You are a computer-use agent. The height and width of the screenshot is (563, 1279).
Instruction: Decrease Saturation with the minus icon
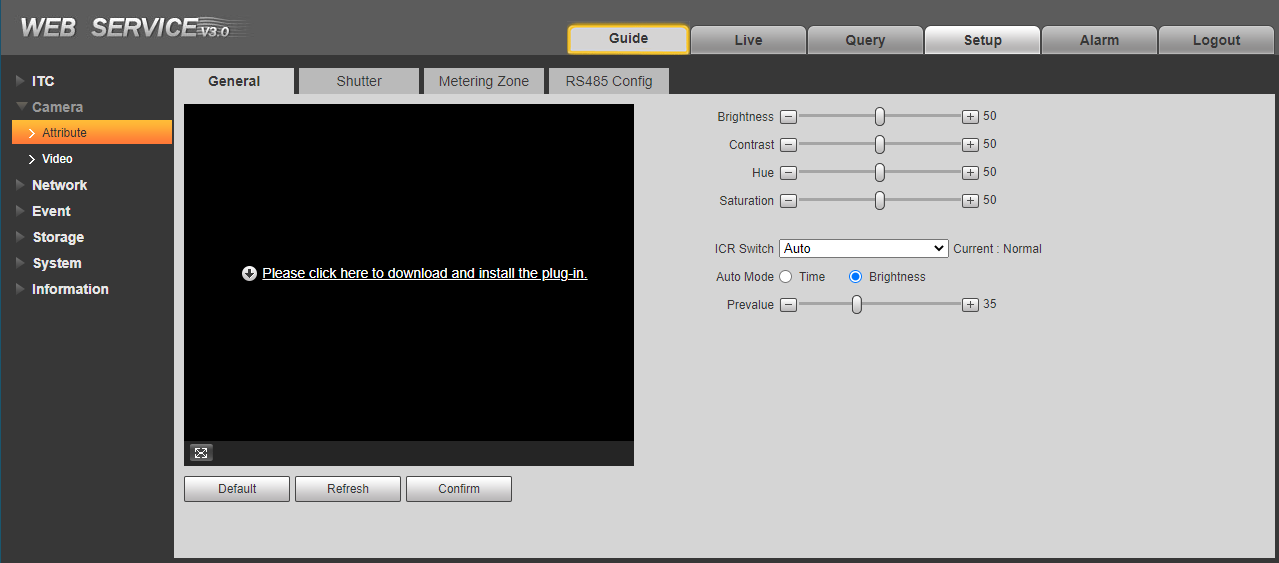coord(788,201)
